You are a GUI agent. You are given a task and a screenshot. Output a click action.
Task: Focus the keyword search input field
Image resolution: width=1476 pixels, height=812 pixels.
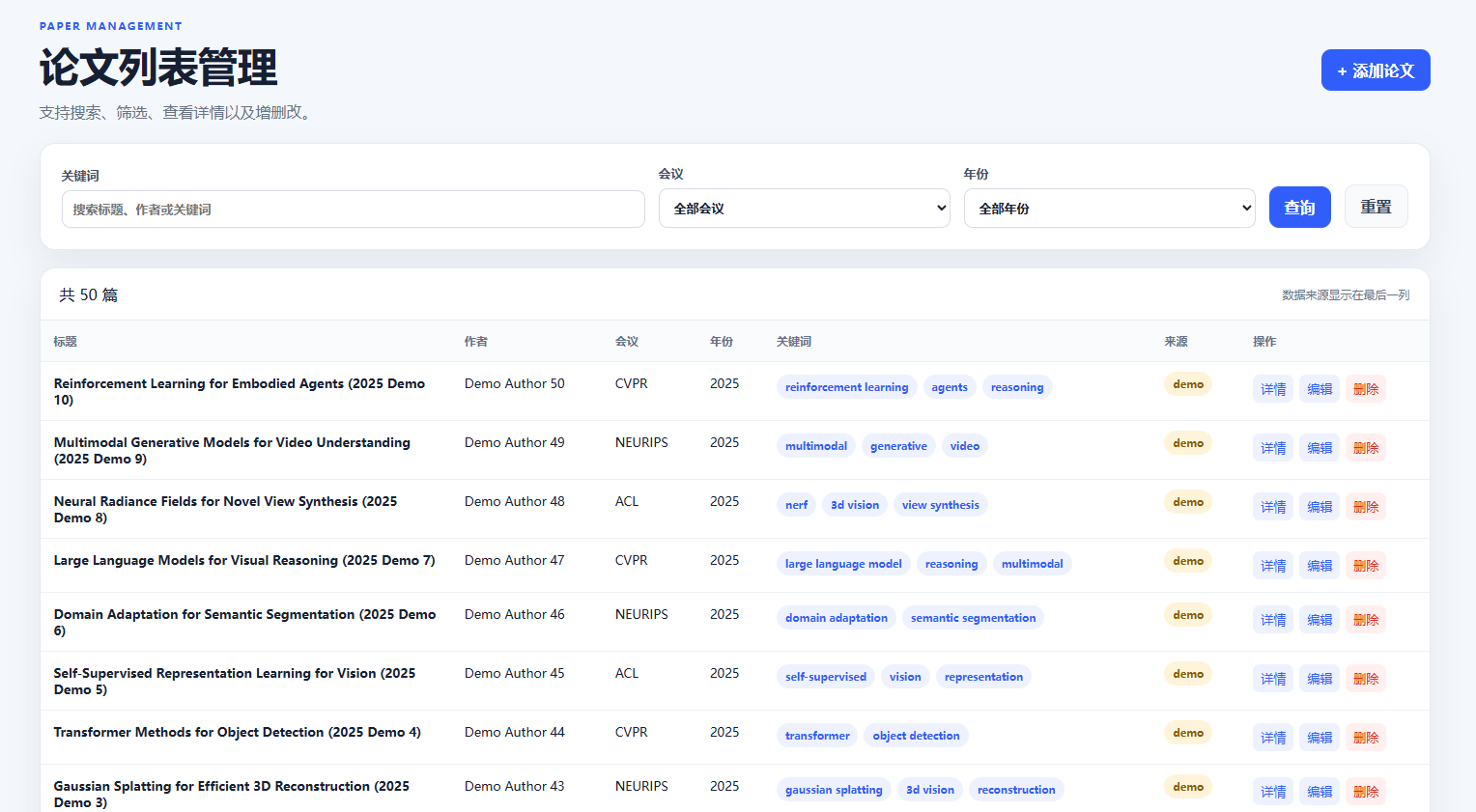353,210
